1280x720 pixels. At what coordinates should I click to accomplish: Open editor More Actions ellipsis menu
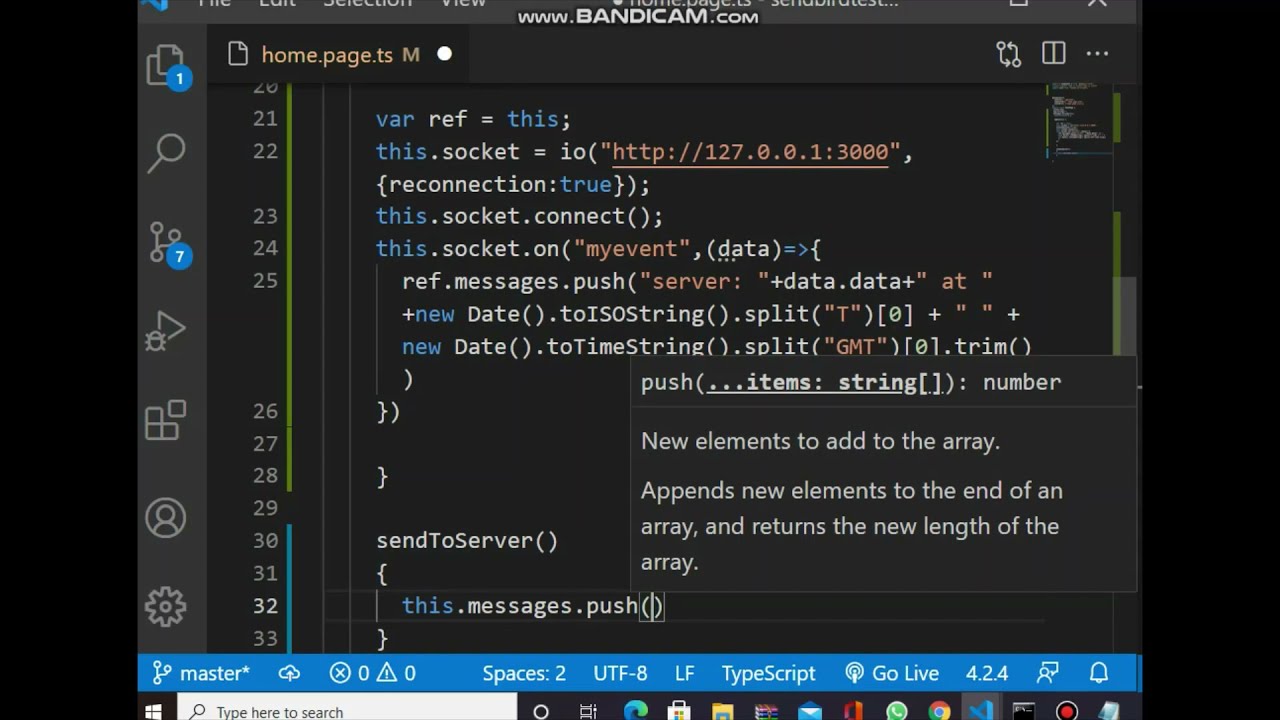(x=1097, y=55)
